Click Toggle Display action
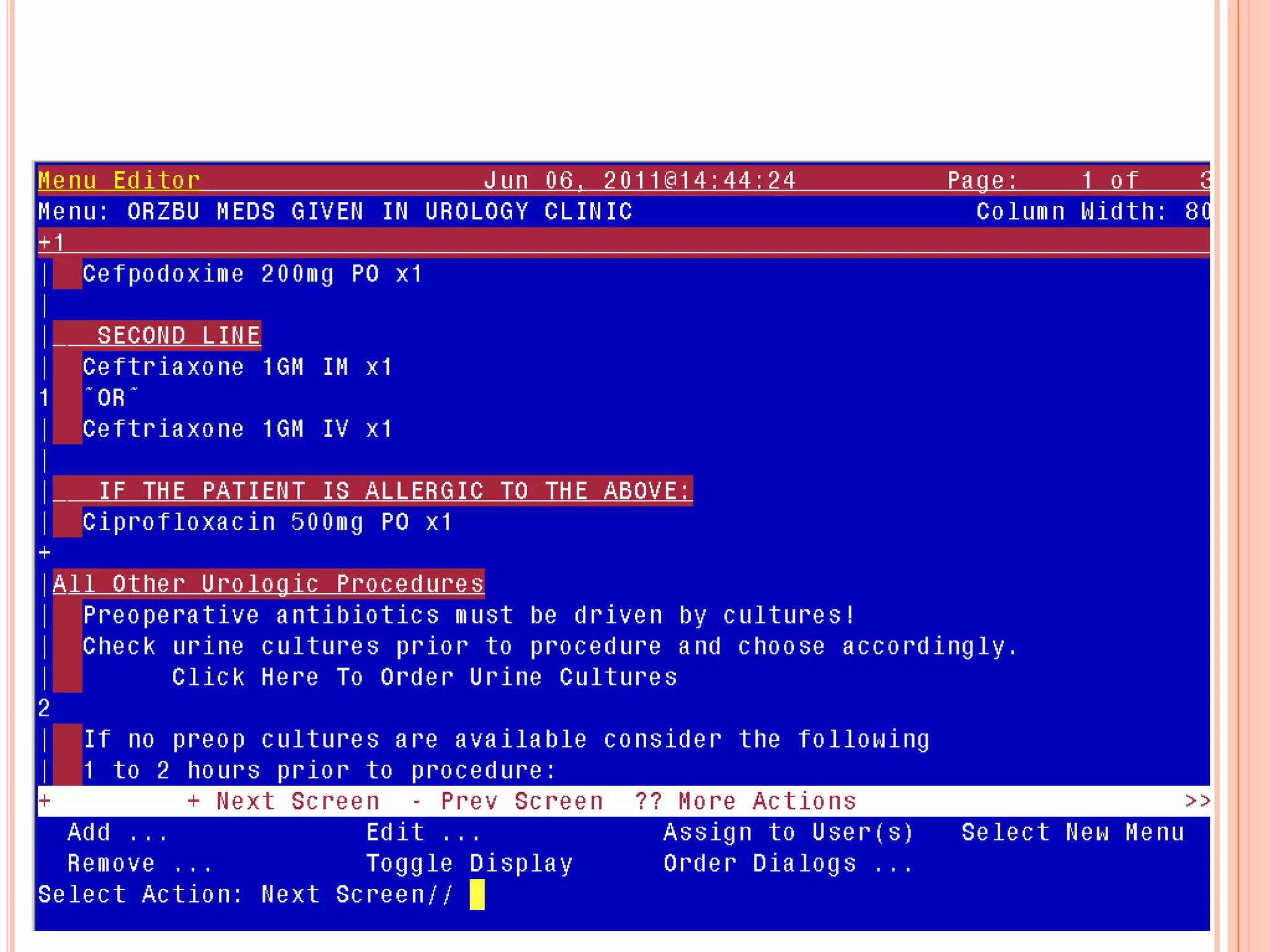1270x952 pixels. click(469, 863)
